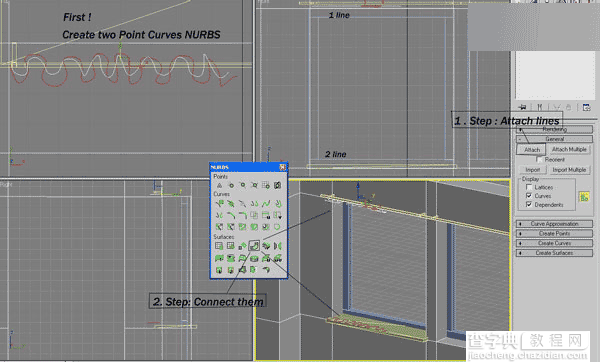Select Create 1-Rail Sweep tool
The width and height of the screenshot is (600, 362).
point(219,270)
